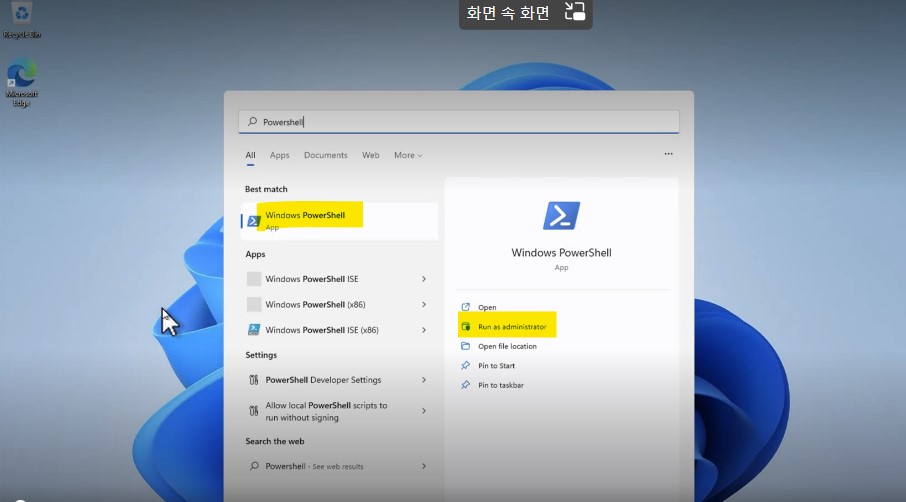Image resolution: width=906 pixels, height=502 pixels.
Task: Select Windows PowerShell ISE result
Action: pyautogui.click(x=340, y=279)
